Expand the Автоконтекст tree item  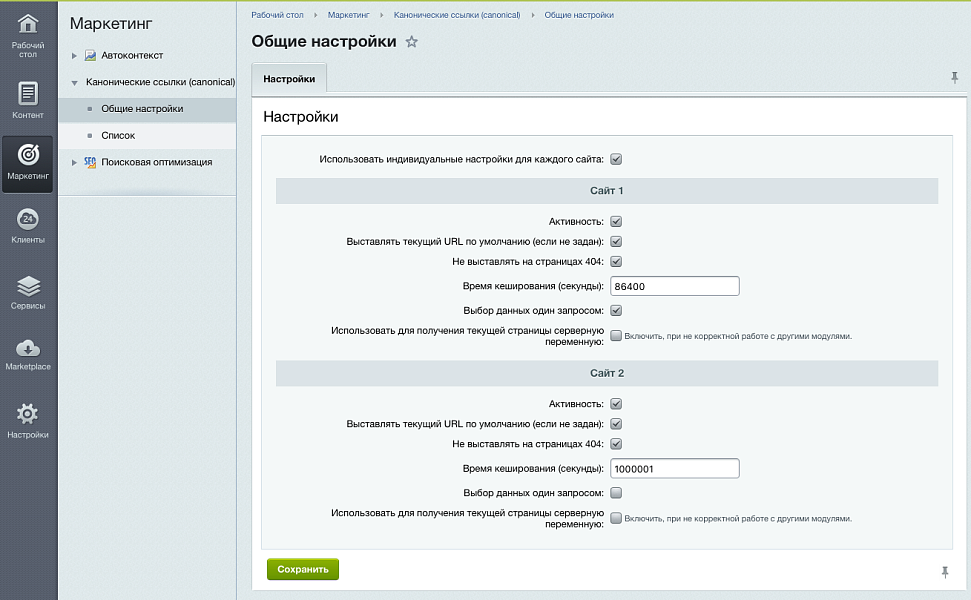[72, 56]
